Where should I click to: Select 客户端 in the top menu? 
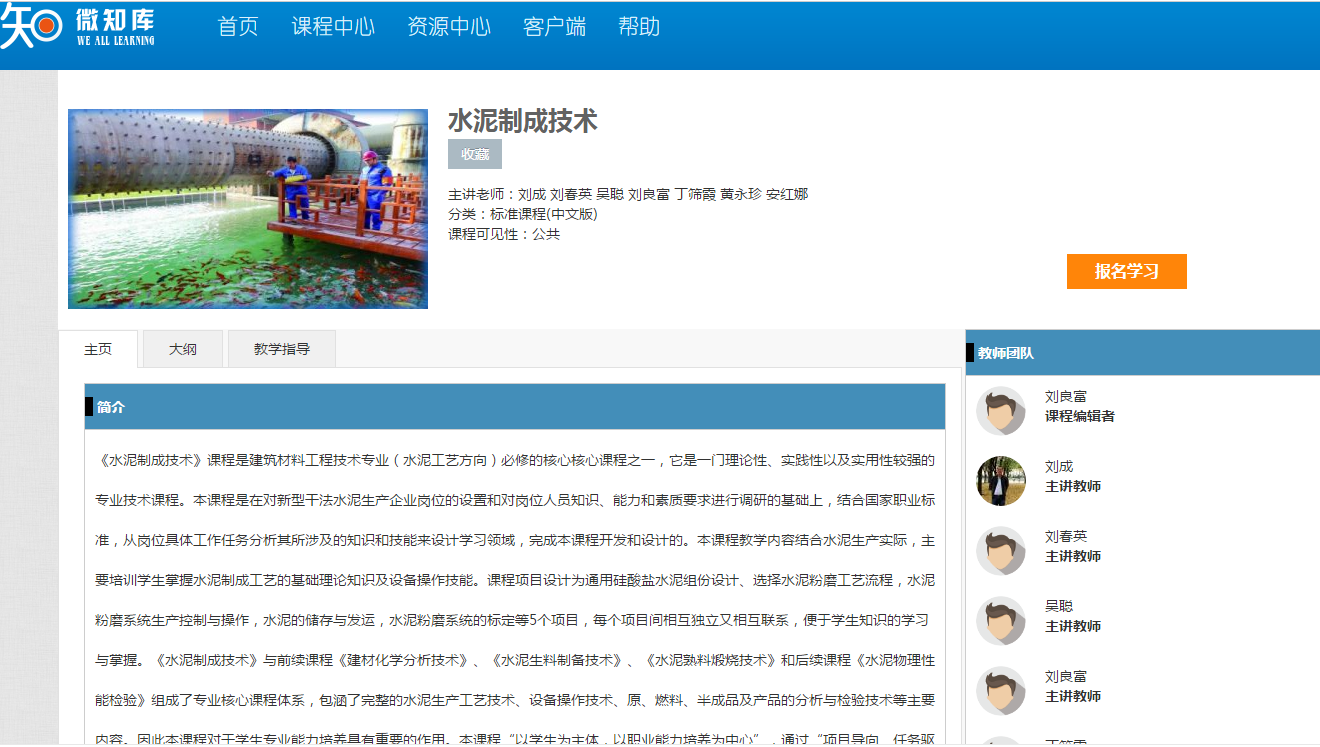tap(554, 27)
